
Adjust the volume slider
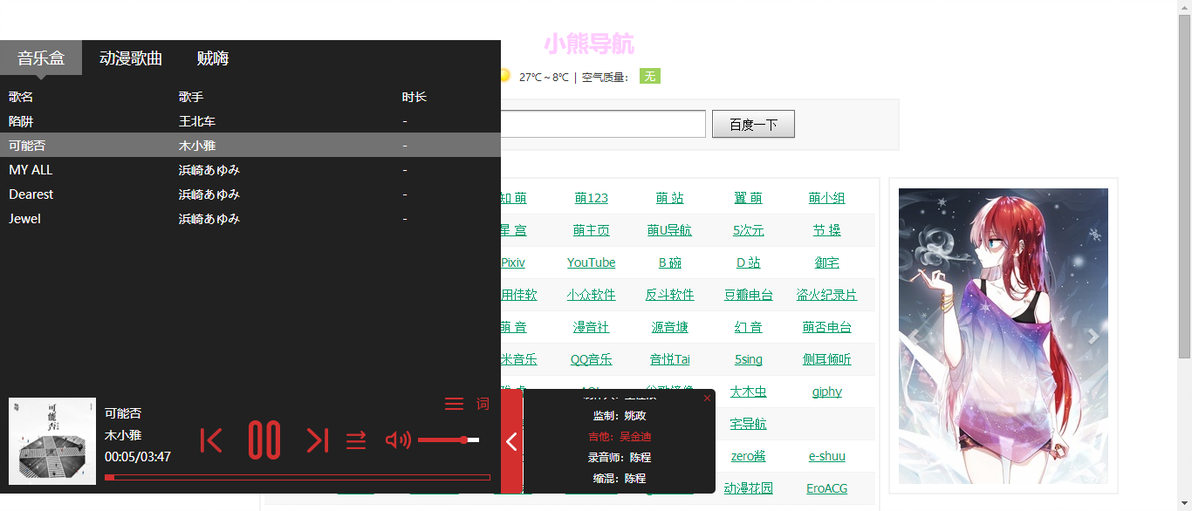tap(449, 440)
